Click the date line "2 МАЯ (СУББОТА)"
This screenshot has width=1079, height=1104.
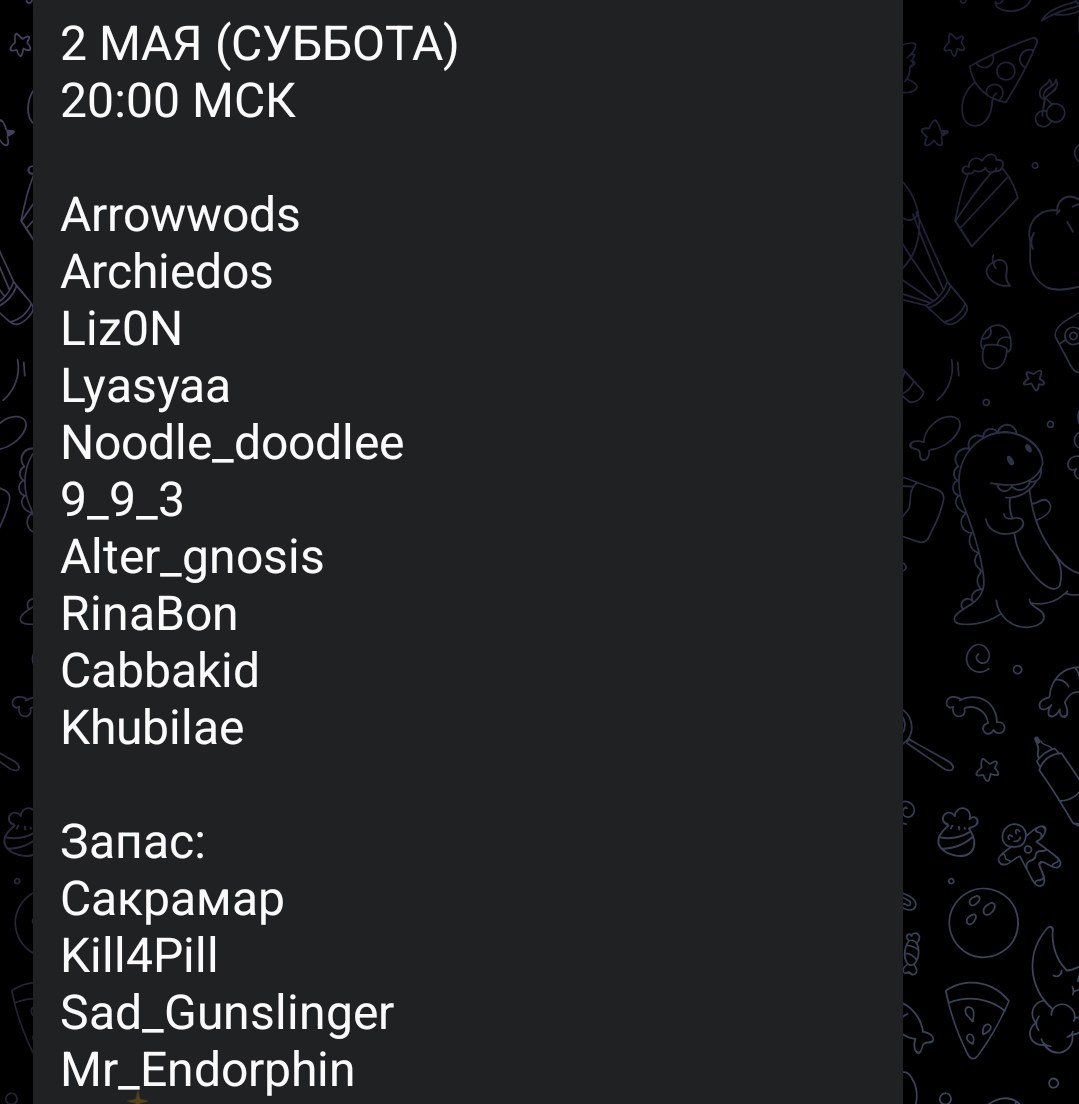coord(259,44)
